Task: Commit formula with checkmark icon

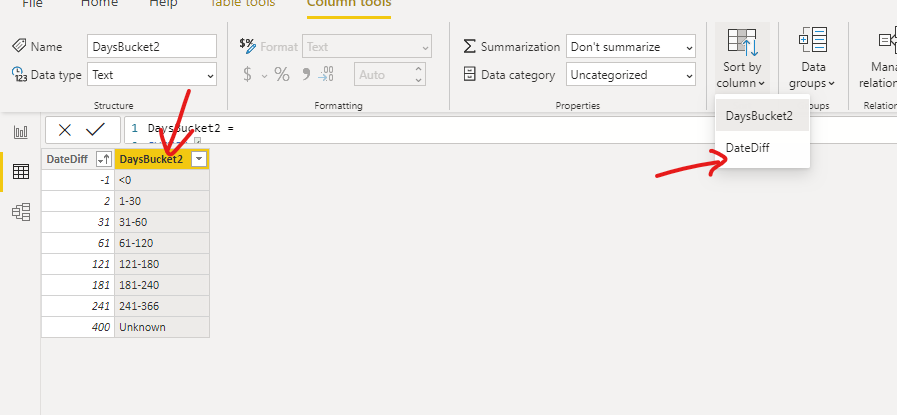Action: click(x=96, y=130)
